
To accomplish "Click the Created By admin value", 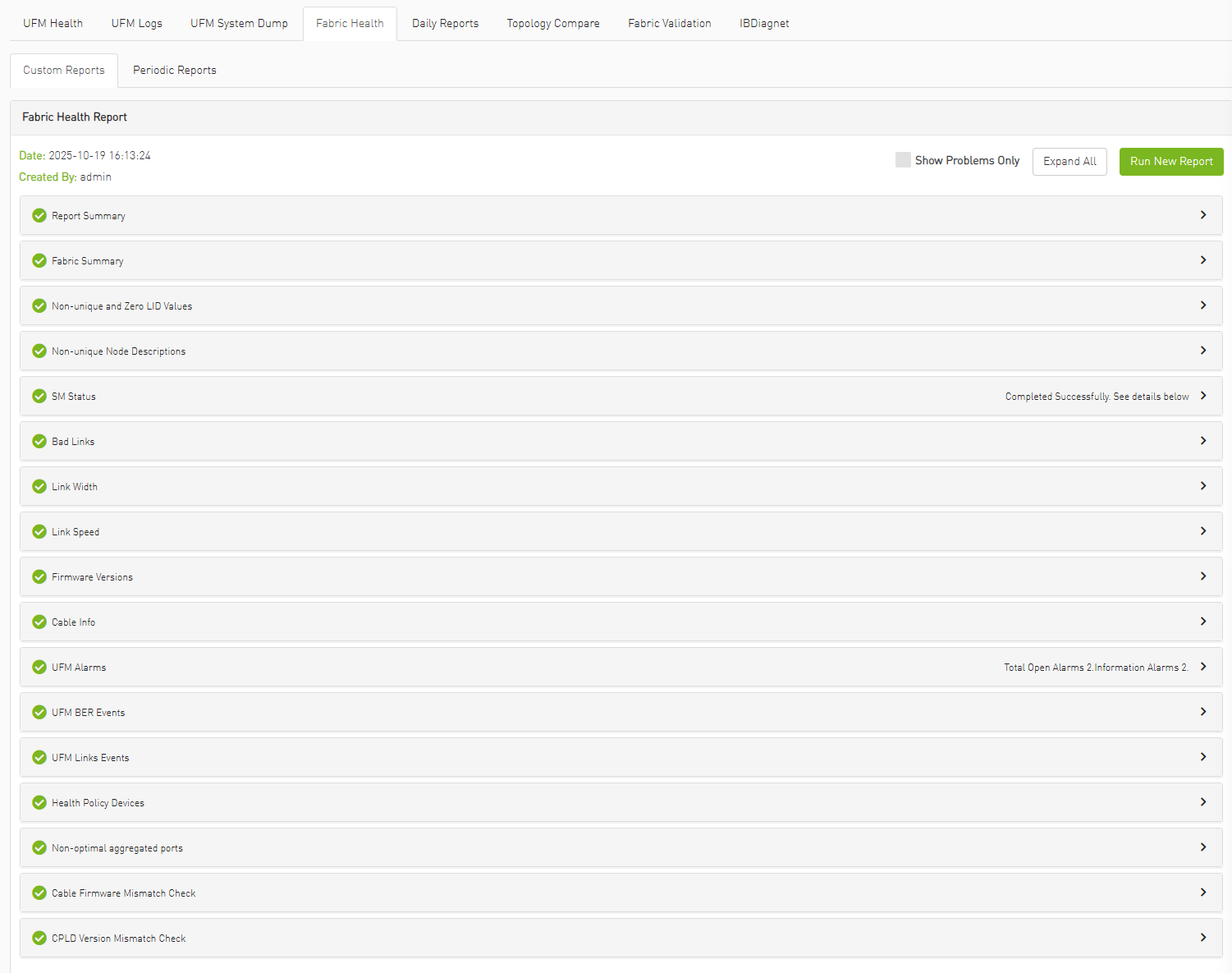I will tap(96, 177).
